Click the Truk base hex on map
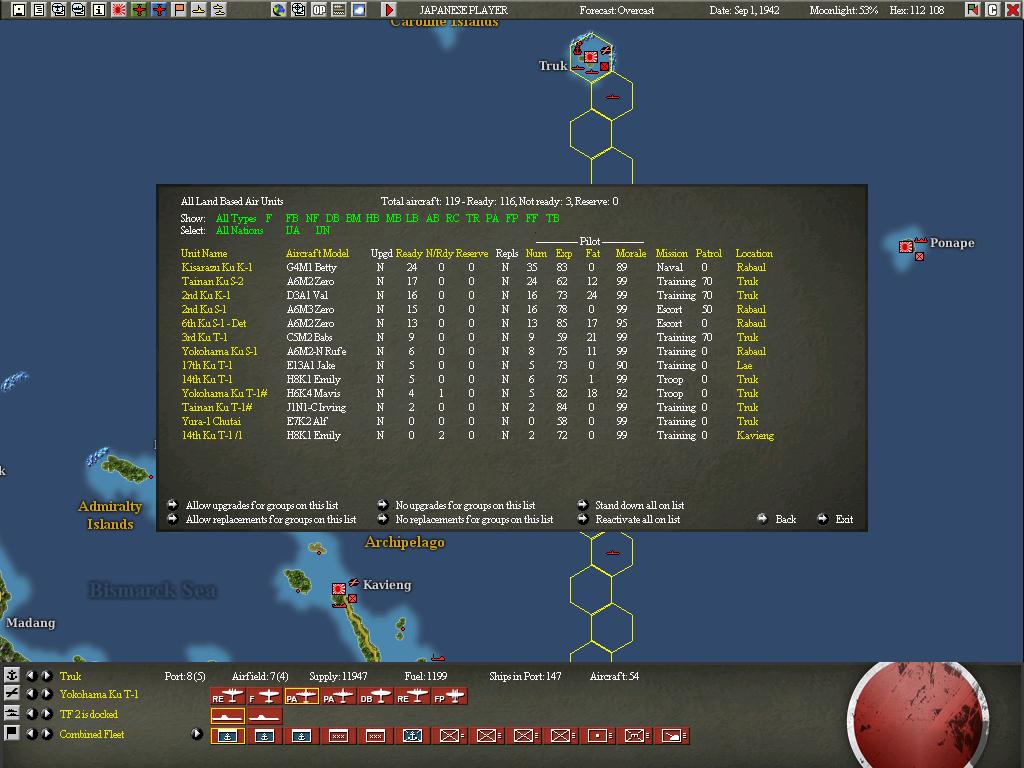 pos(591,57)
